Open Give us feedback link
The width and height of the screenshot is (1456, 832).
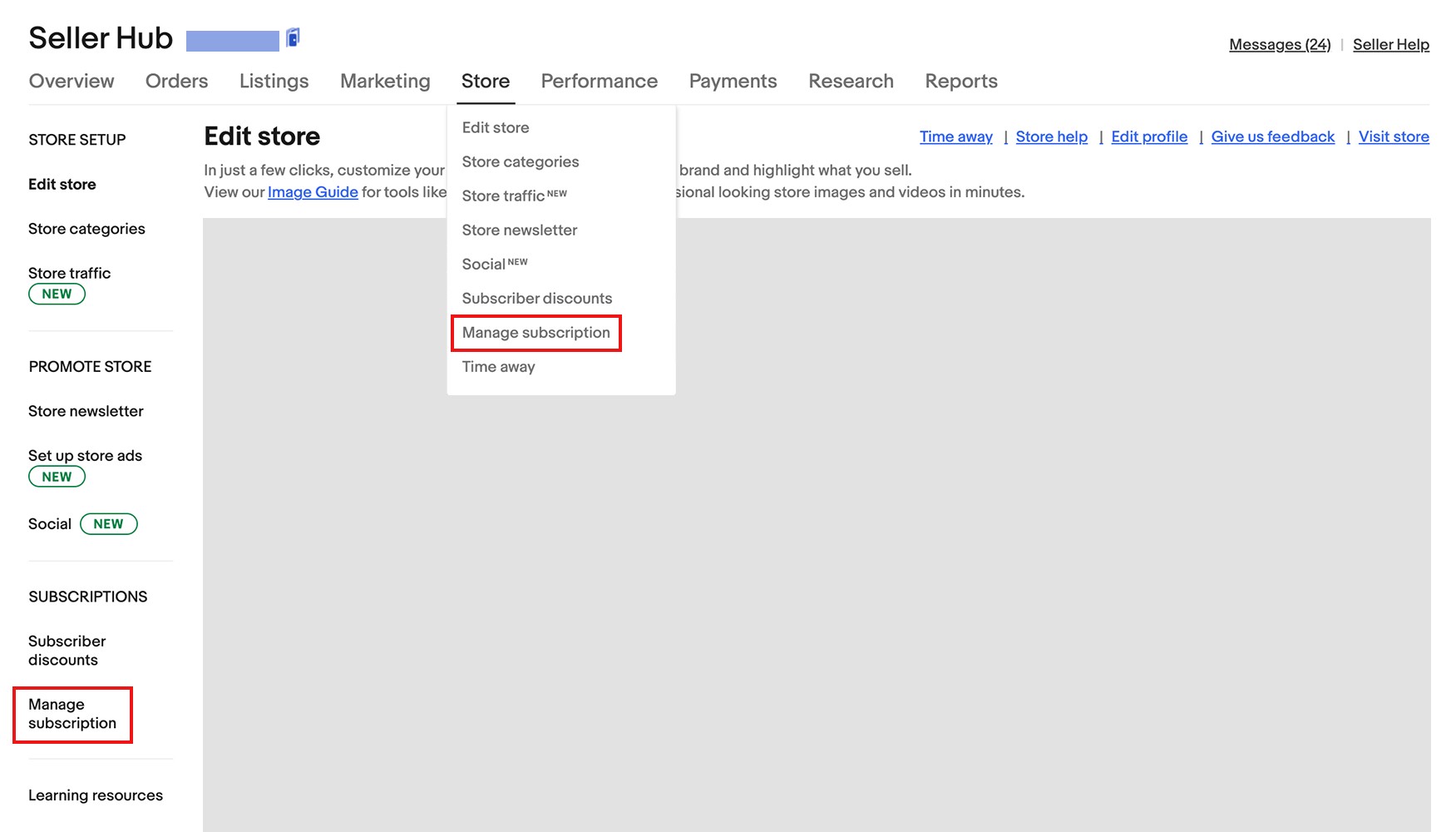click(1273, 136)
